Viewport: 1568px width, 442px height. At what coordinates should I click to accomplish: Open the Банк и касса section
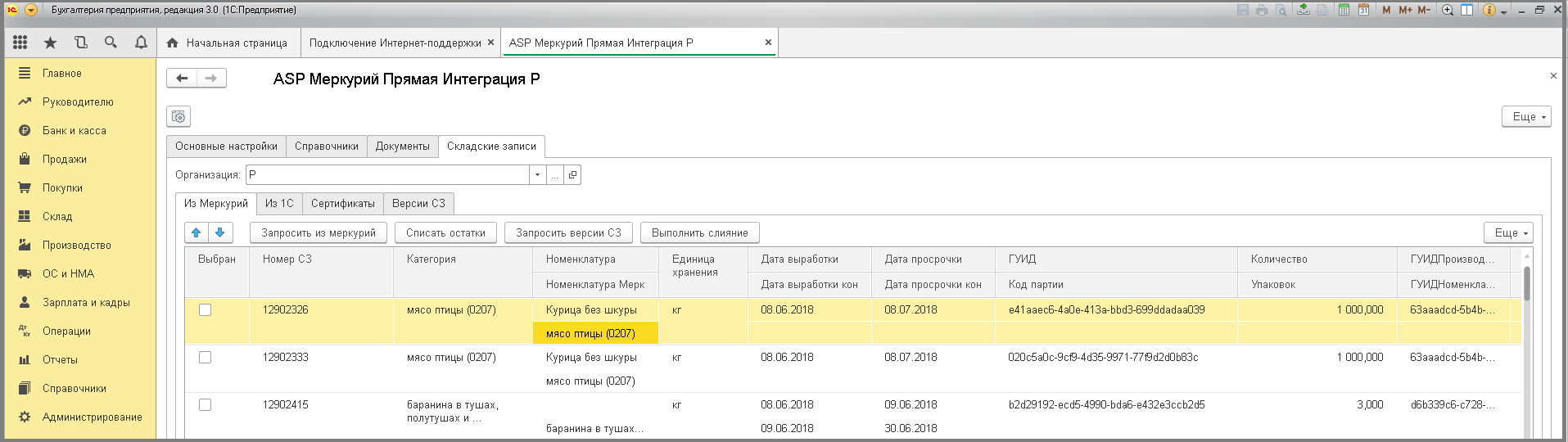[x=80, y=130]
